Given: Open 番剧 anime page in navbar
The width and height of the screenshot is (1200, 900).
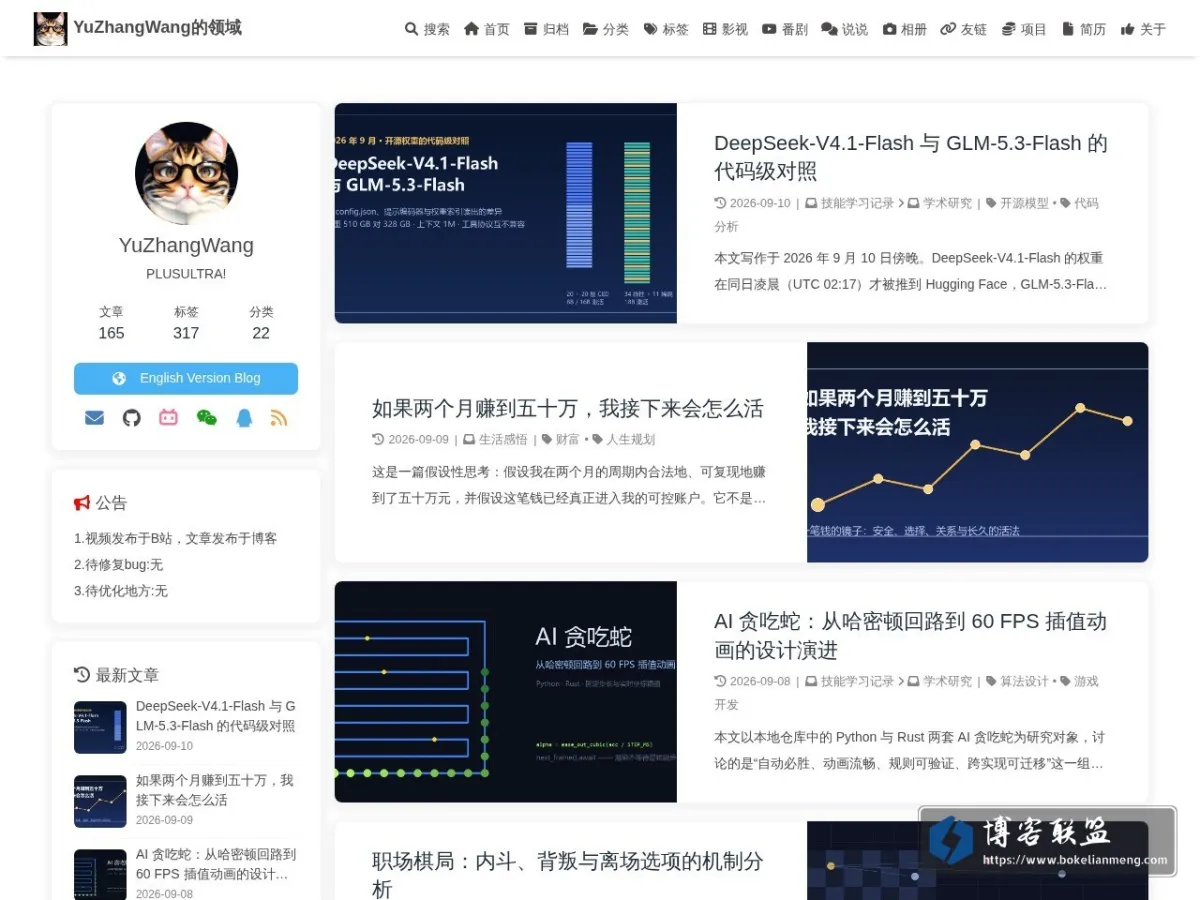Looking at the screenshot, I should tap(785, 29).
